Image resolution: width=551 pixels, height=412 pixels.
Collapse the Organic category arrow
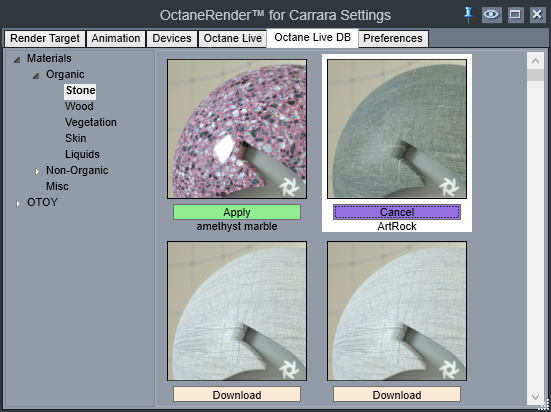[36, 76]
